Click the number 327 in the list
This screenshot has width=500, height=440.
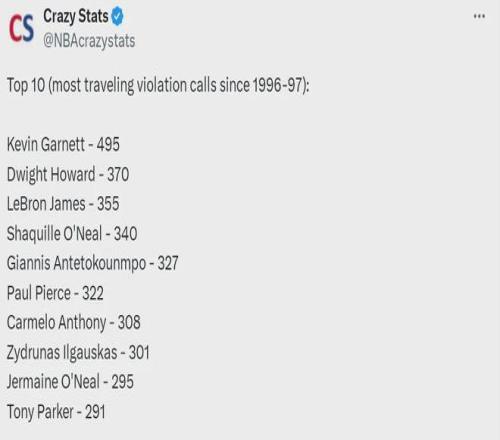coord(168,263)
